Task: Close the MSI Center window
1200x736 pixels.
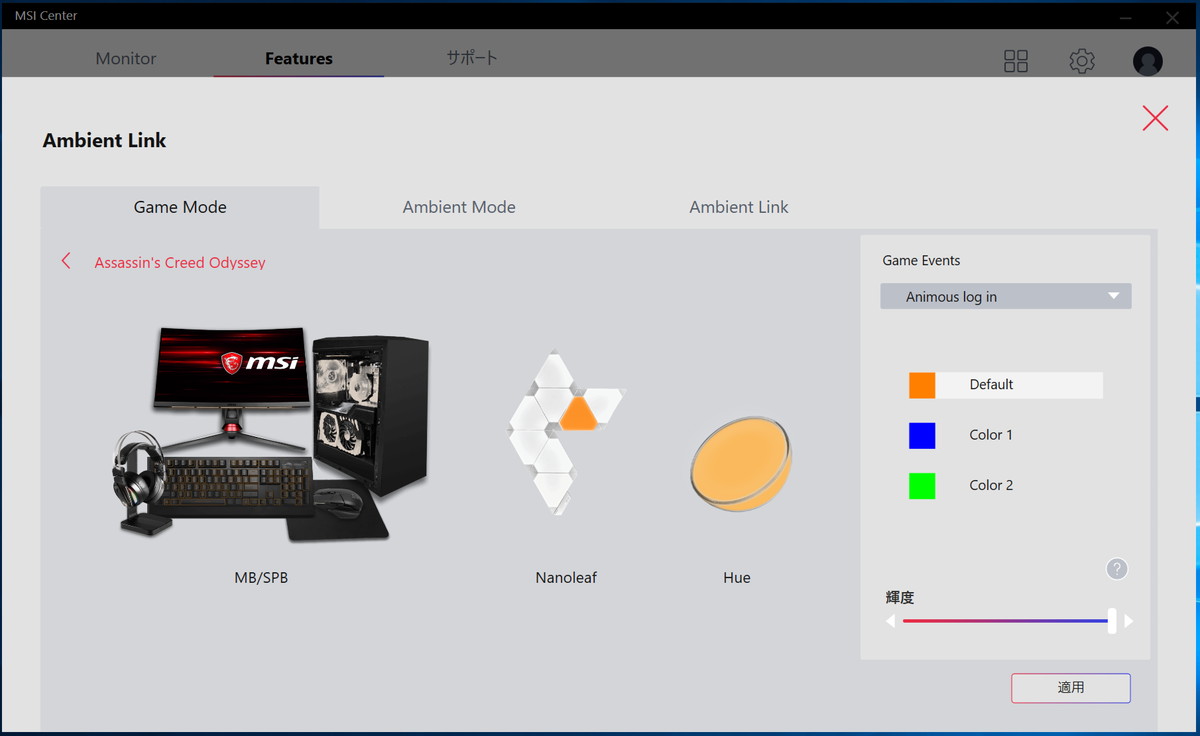Action: [1172, 16]
